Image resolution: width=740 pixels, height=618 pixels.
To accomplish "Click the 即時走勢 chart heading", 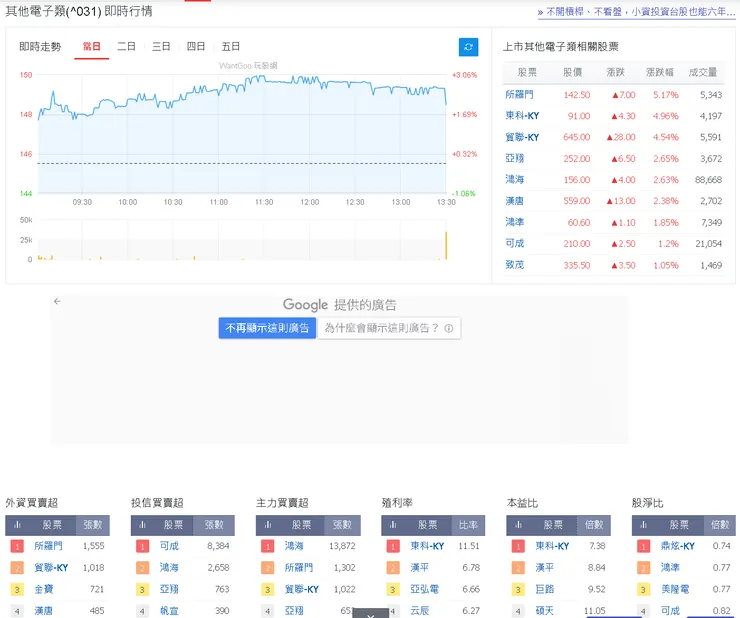I will pos(40,46).
